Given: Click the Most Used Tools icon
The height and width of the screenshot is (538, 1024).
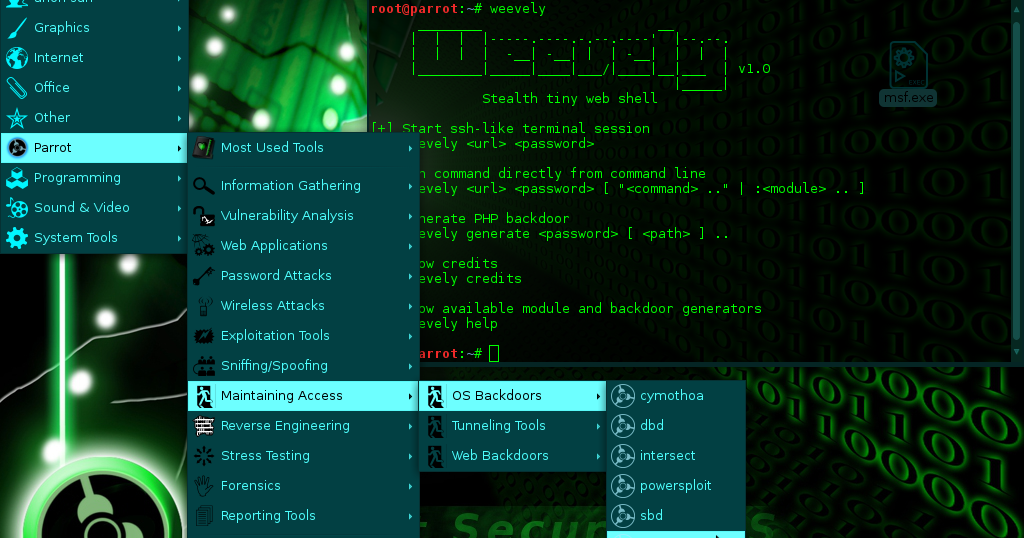Looking at the screenshot, I should point(204,148).
